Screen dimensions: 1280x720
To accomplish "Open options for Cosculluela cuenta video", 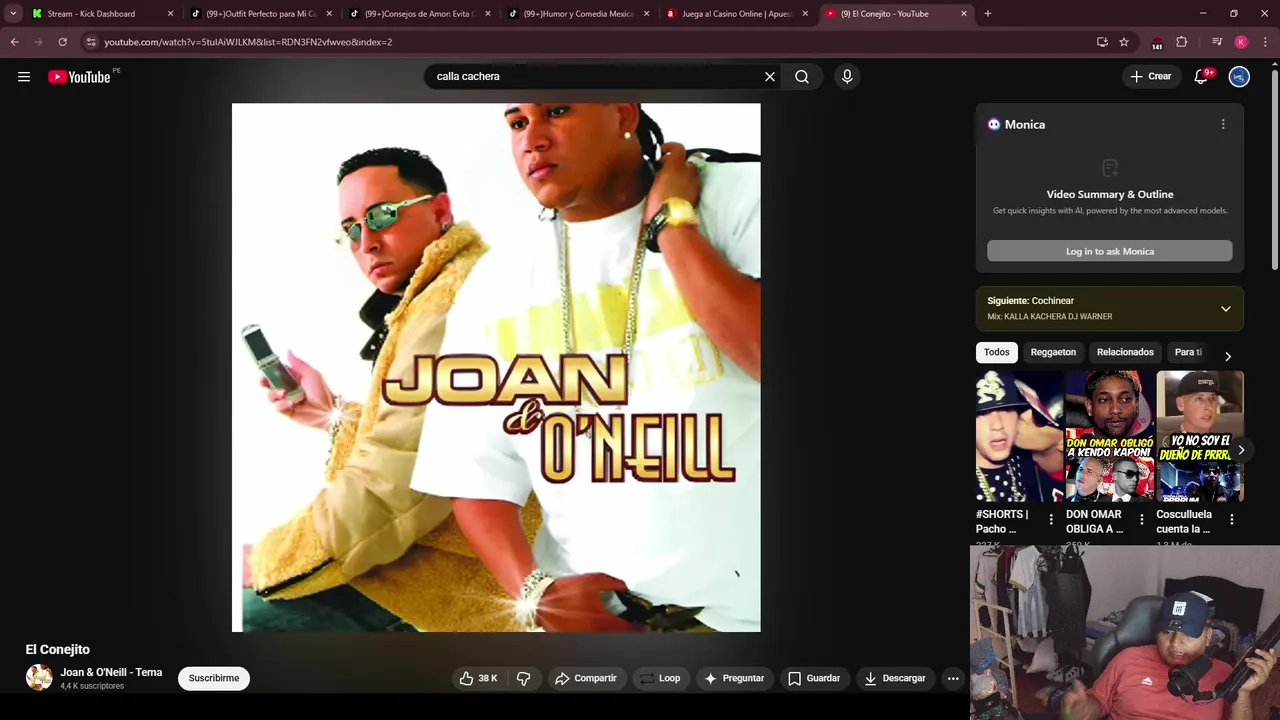I will [1232, 520].
